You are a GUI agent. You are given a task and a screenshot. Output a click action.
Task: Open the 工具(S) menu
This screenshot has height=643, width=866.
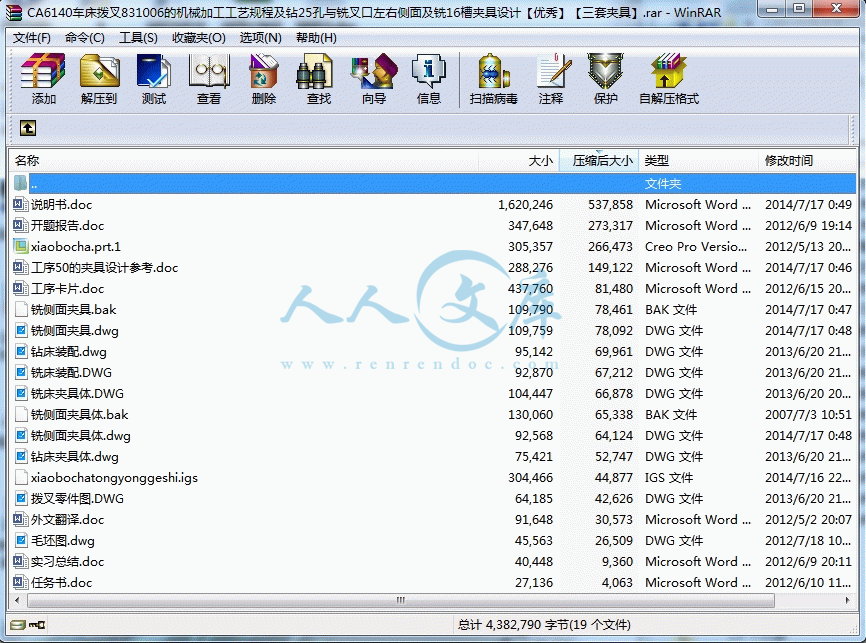tap(138, 38)
